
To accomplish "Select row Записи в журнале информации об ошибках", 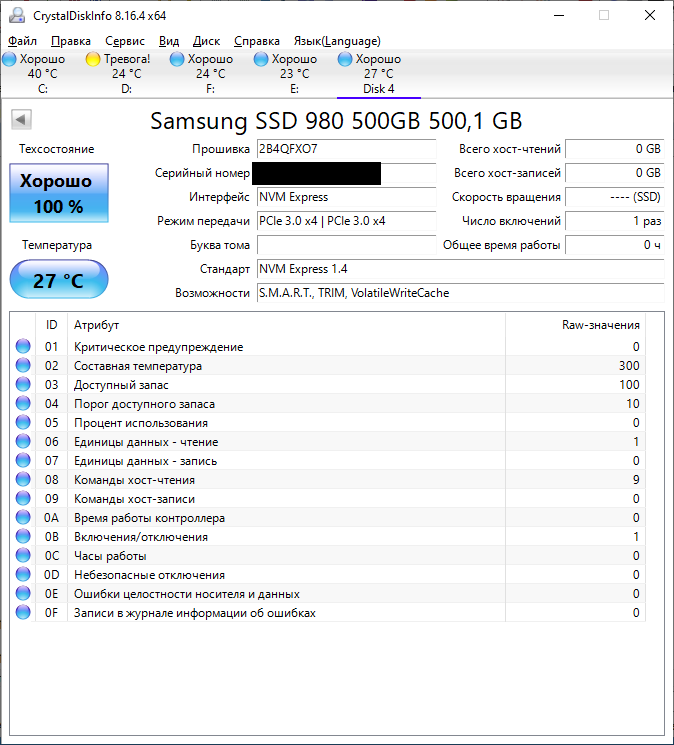I will pyautogui.click(x=328, y=612).
